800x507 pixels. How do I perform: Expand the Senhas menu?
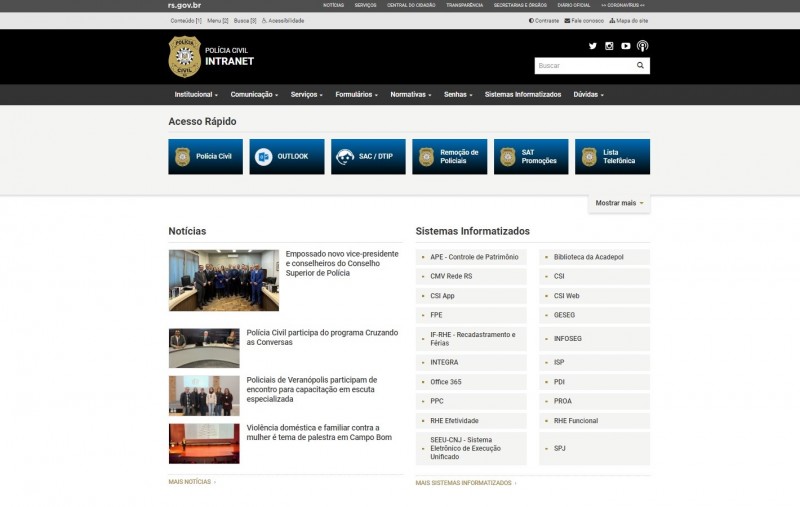458,94
